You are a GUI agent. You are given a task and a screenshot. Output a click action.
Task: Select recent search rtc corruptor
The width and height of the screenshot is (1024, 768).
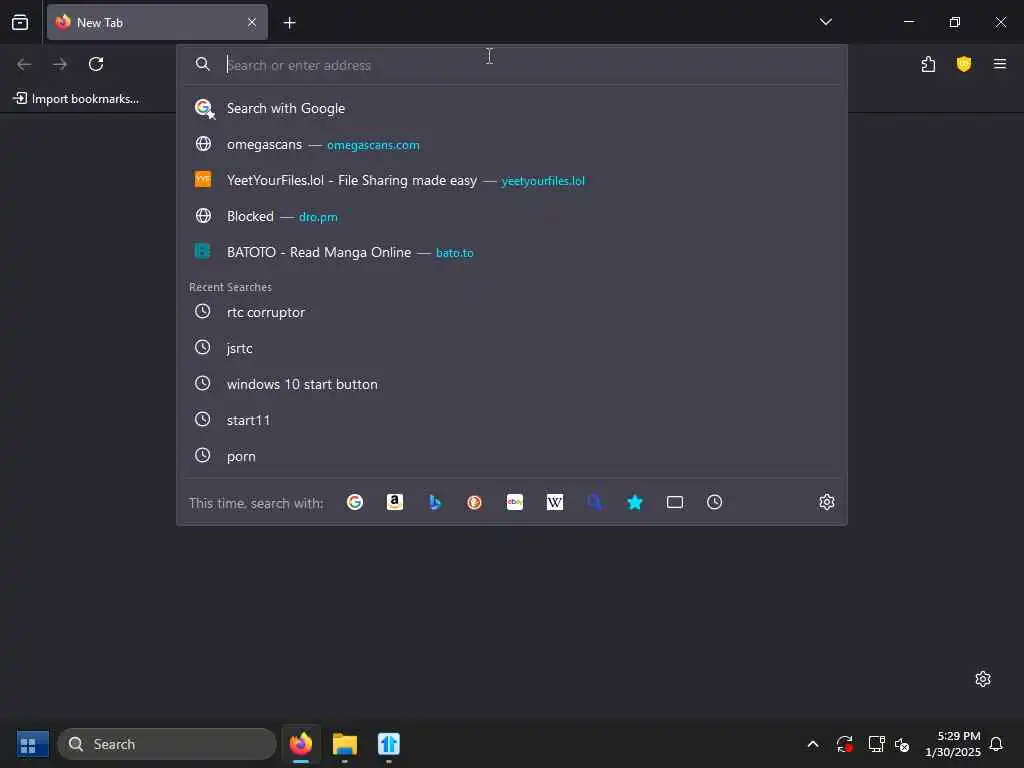(512, 312)
